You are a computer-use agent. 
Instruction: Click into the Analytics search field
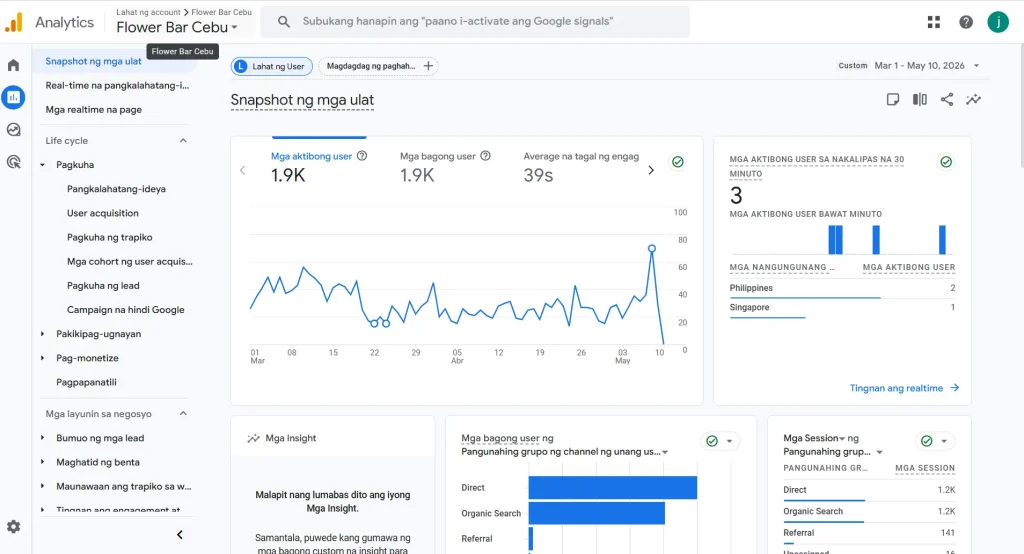pyautogui.click(x=475, y=22)
